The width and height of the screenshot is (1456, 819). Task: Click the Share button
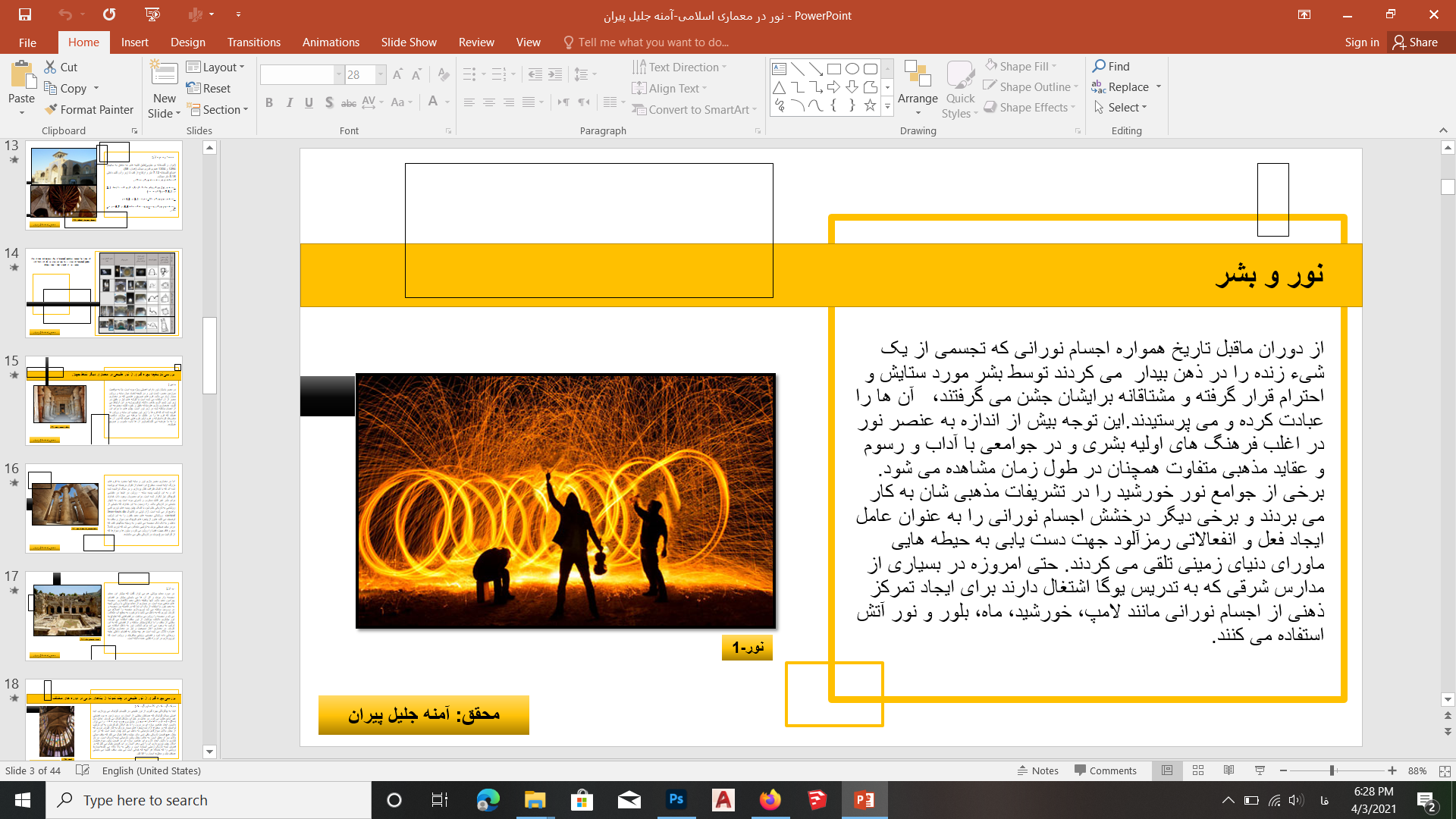1415,42
